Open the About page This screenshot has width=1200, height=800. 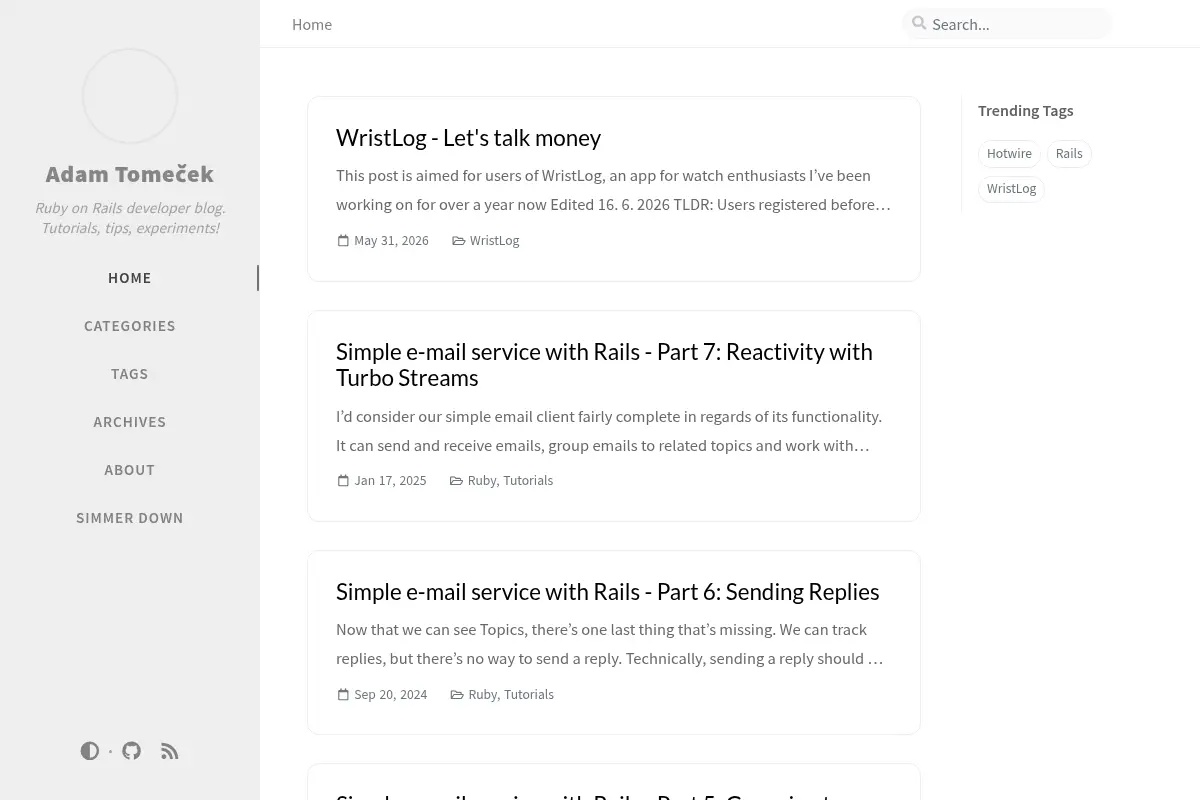[x=130, y=470]
